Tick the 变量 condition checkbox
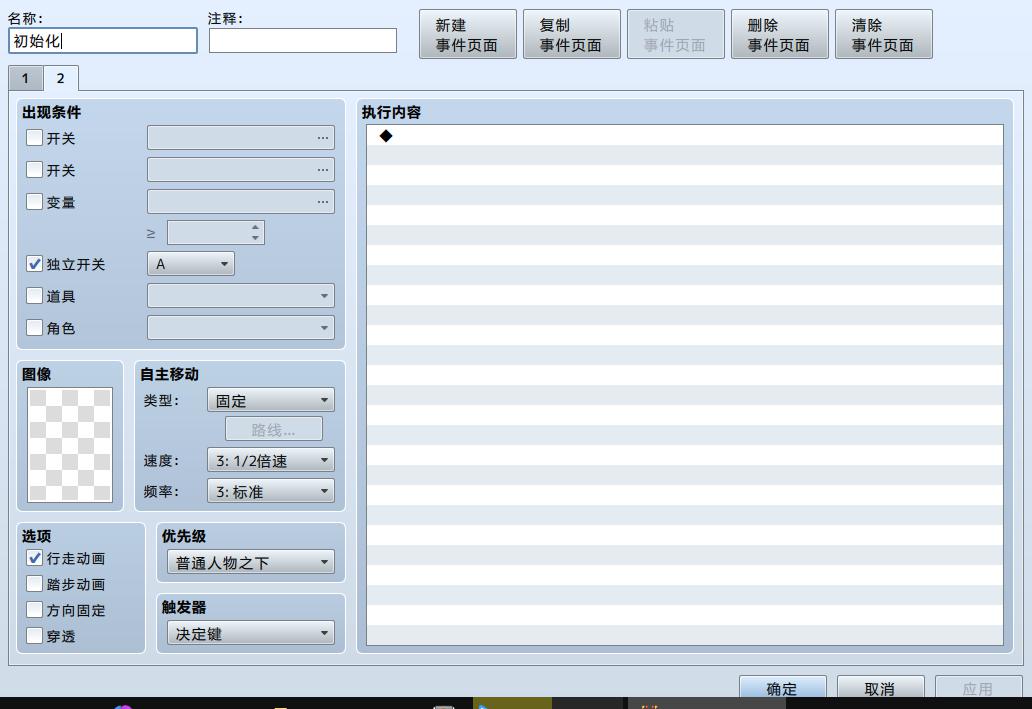Screen dimensions: 1032x709 pos(34,201)
